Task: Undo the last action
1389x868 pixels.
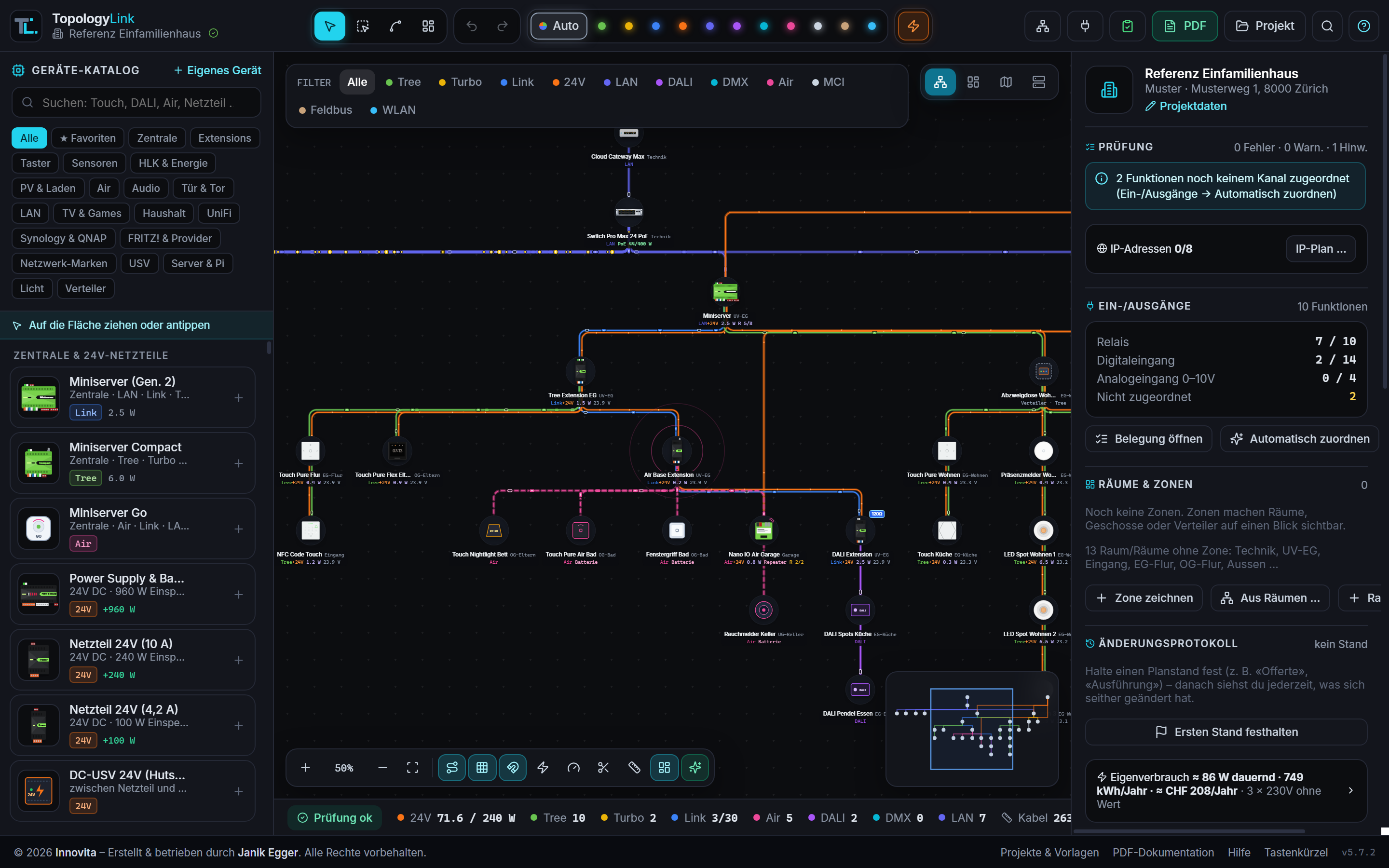Action: [x=472, y=27]
